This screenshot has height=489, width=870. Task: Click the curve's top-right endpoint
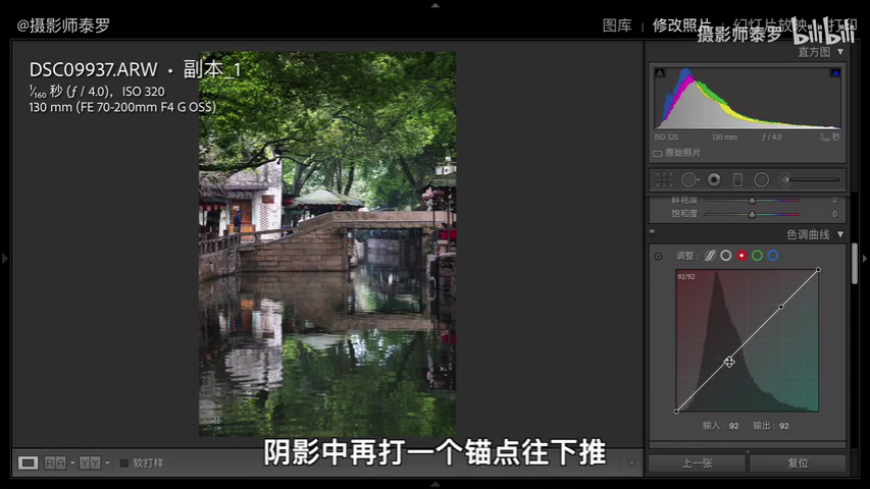(818, 270)
